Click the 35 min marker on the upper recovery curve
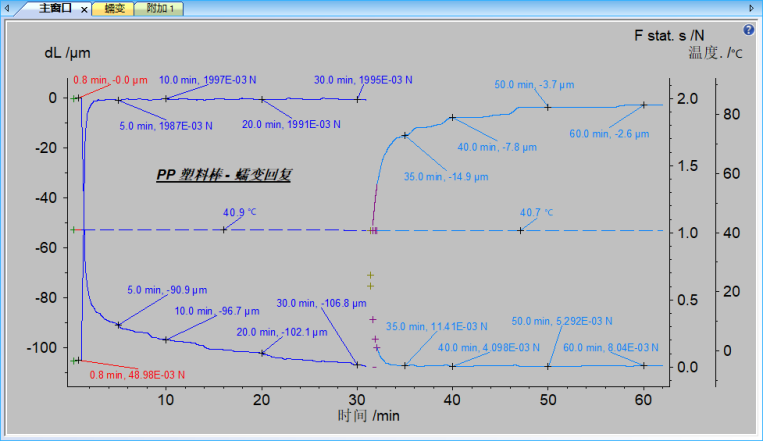This screenshot has width=763, height=441. tap(405, 135)
